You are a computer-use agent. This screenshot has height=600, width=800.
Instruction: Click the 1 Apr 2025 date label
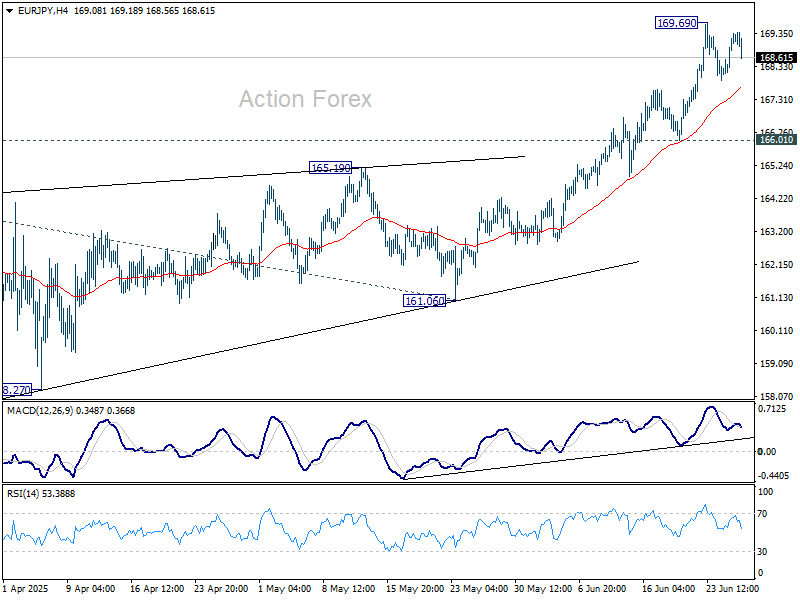point(26,589)
